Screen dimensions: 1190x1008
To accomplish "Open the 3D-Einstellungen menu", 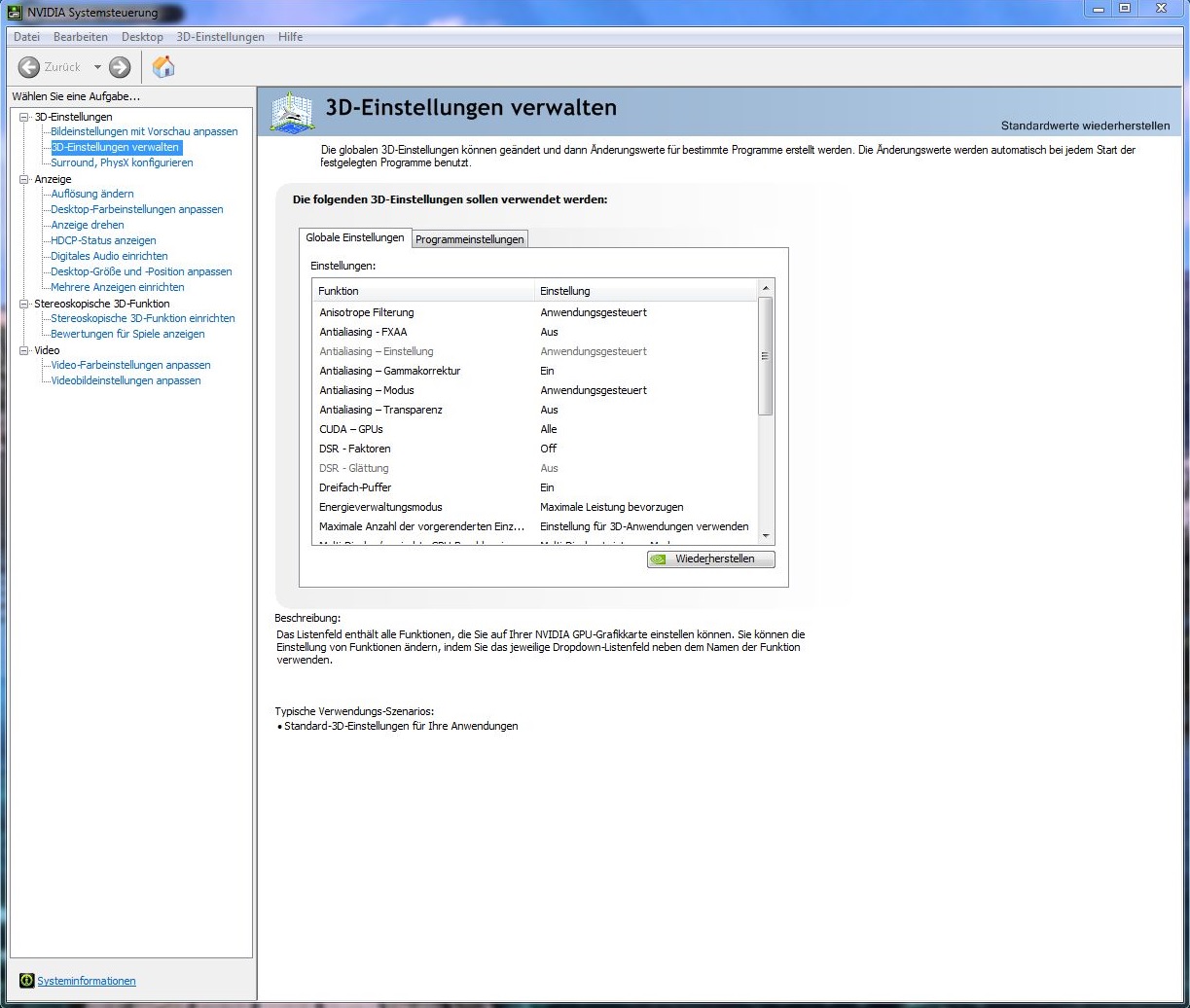I will pyautogui.click(x=221, y=37).
